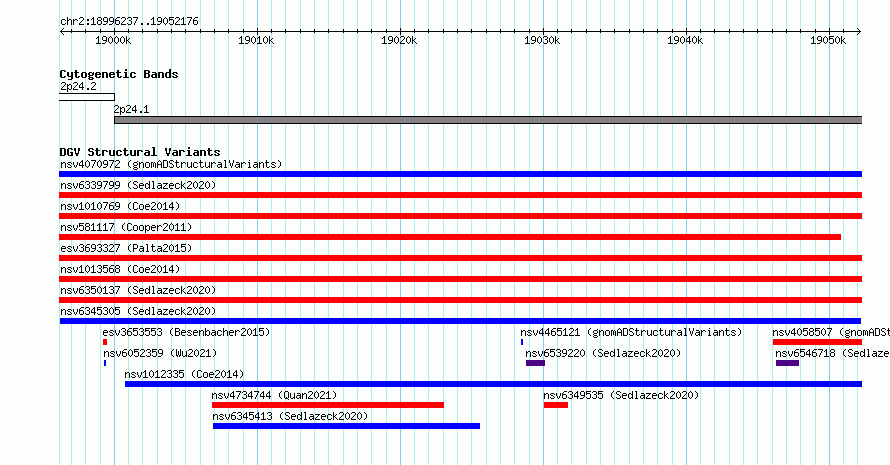Click the 19020k ruler tick label
The image size is (890, 465).
(x=399, y=40)
